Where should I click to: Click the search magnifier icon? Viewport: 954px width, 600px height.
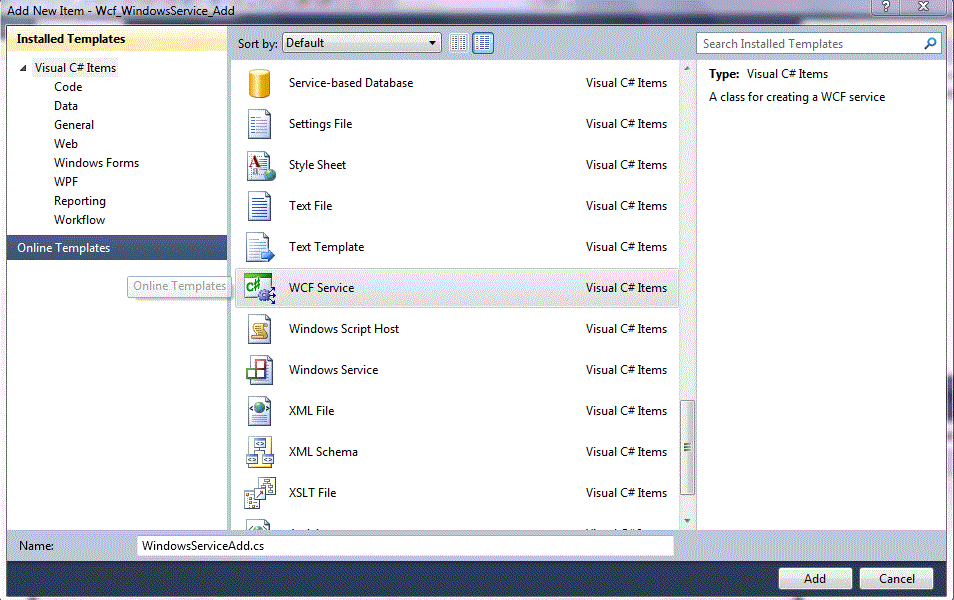[930, 43]
